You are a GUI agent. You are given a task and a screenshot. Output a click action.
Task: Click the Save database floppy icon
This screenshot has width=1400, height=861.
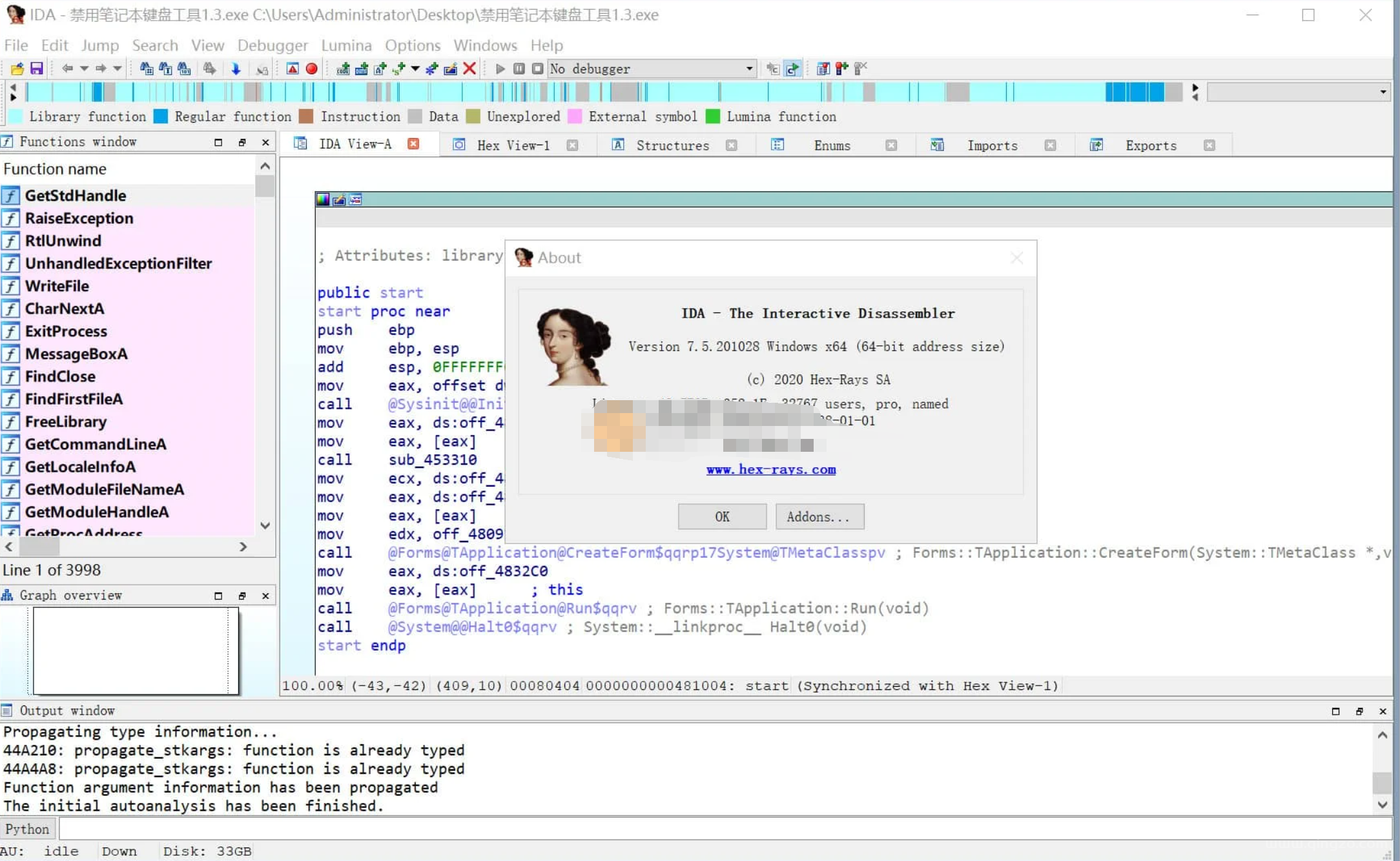point(37,68)
